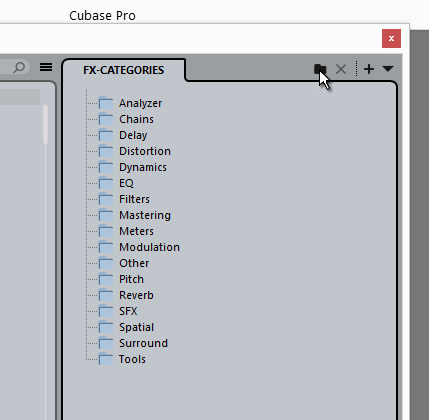Choose the EQ category

(x=126, y=183)
